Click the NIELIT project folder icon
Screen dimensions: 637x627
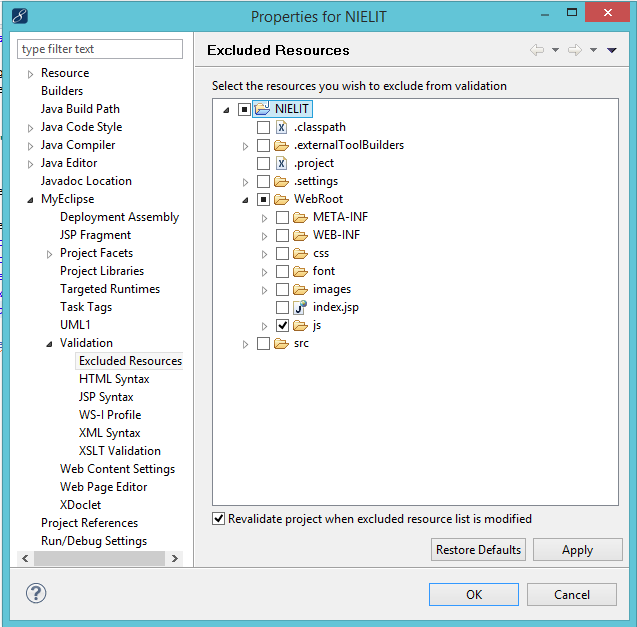[262, 108]
